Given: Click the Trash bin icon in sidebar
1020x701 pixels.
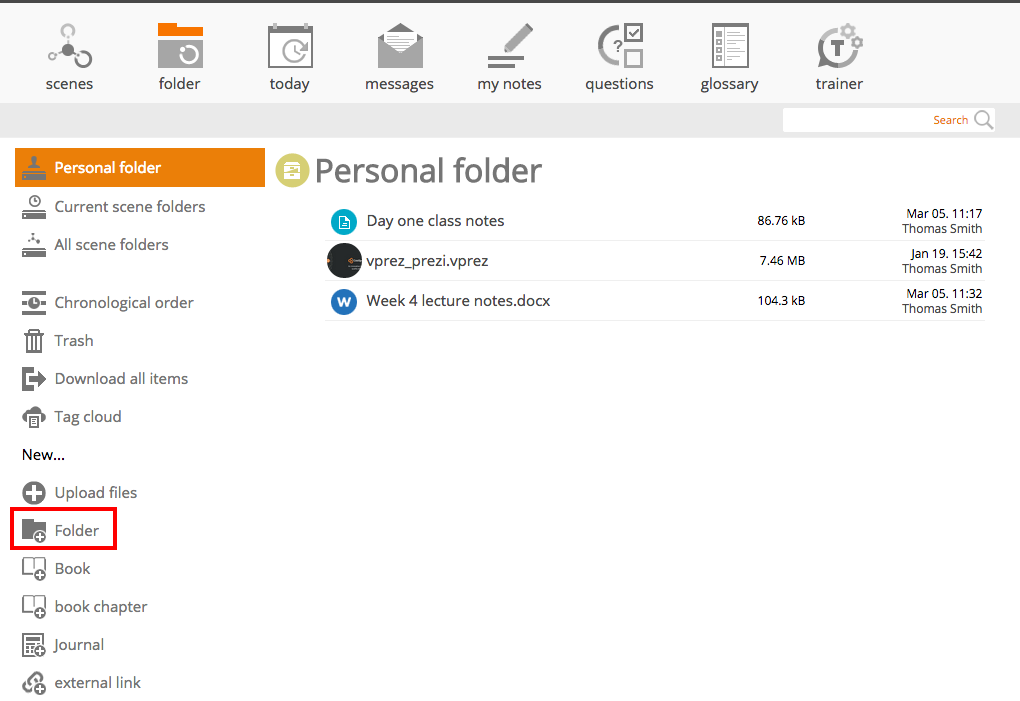Looking at the screenshot, I should click(34, 341).
